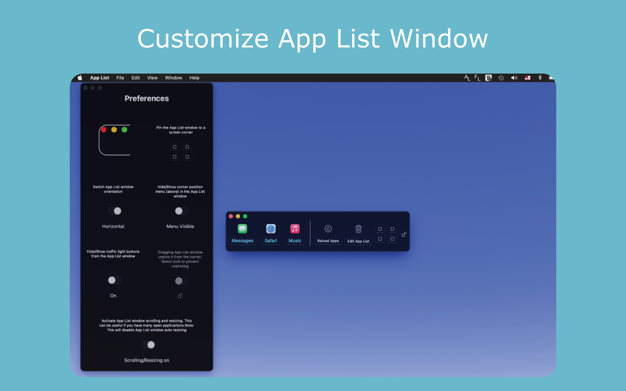Click the 'Menu Visible' label text
The height and width of the screenshot is (391, 626).
tap(180, 226)
